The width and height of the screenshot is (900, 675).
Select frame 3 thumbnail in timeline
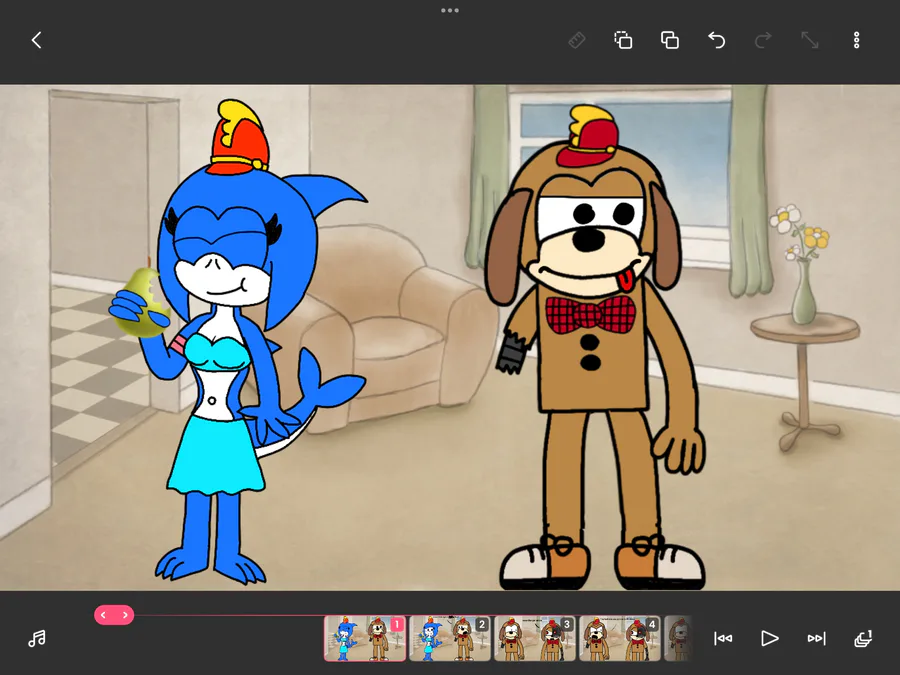[x=535, y=638]
